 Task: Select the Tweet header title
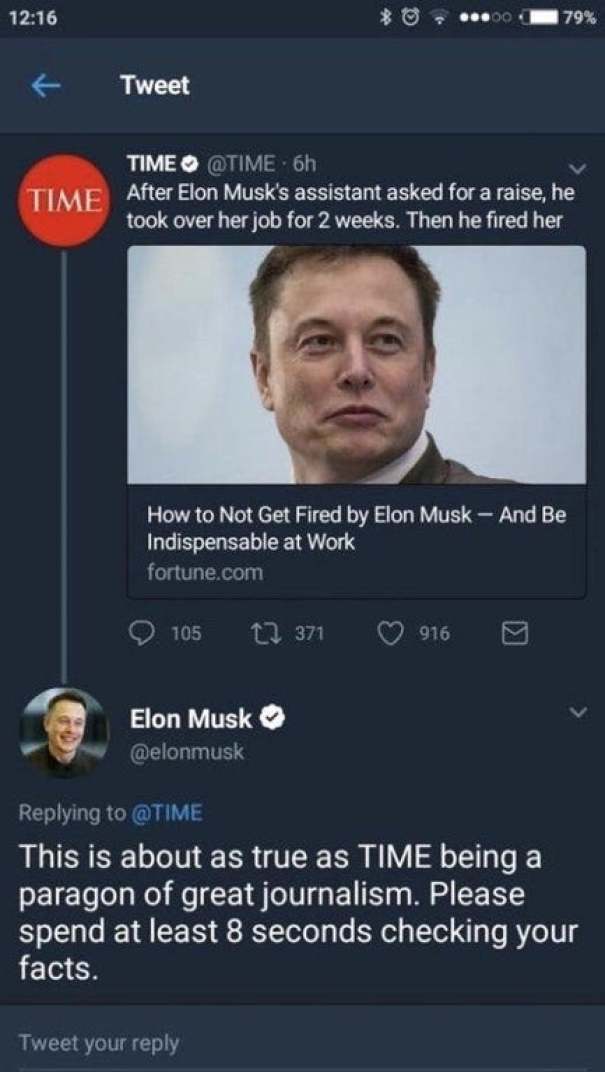pos(154,86)
